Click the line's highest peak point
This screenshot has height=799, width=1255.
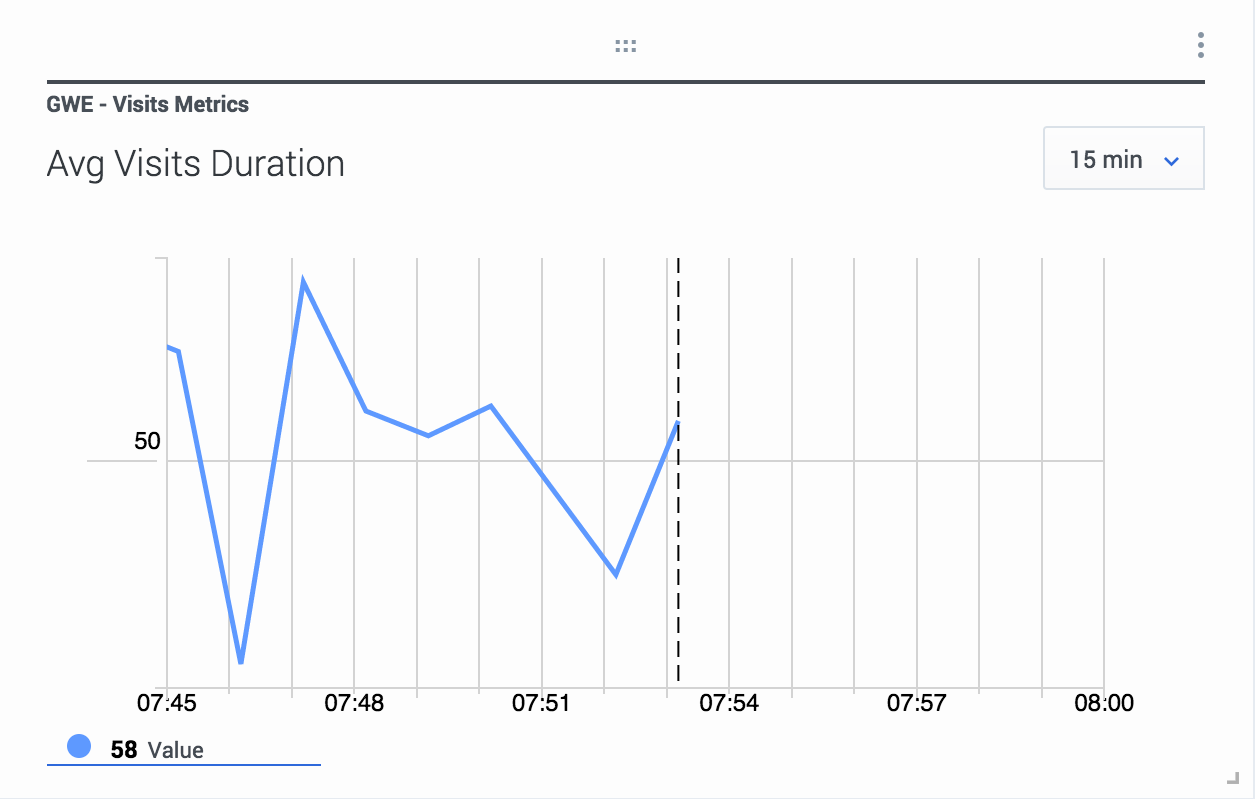click(x=303, y=282)
